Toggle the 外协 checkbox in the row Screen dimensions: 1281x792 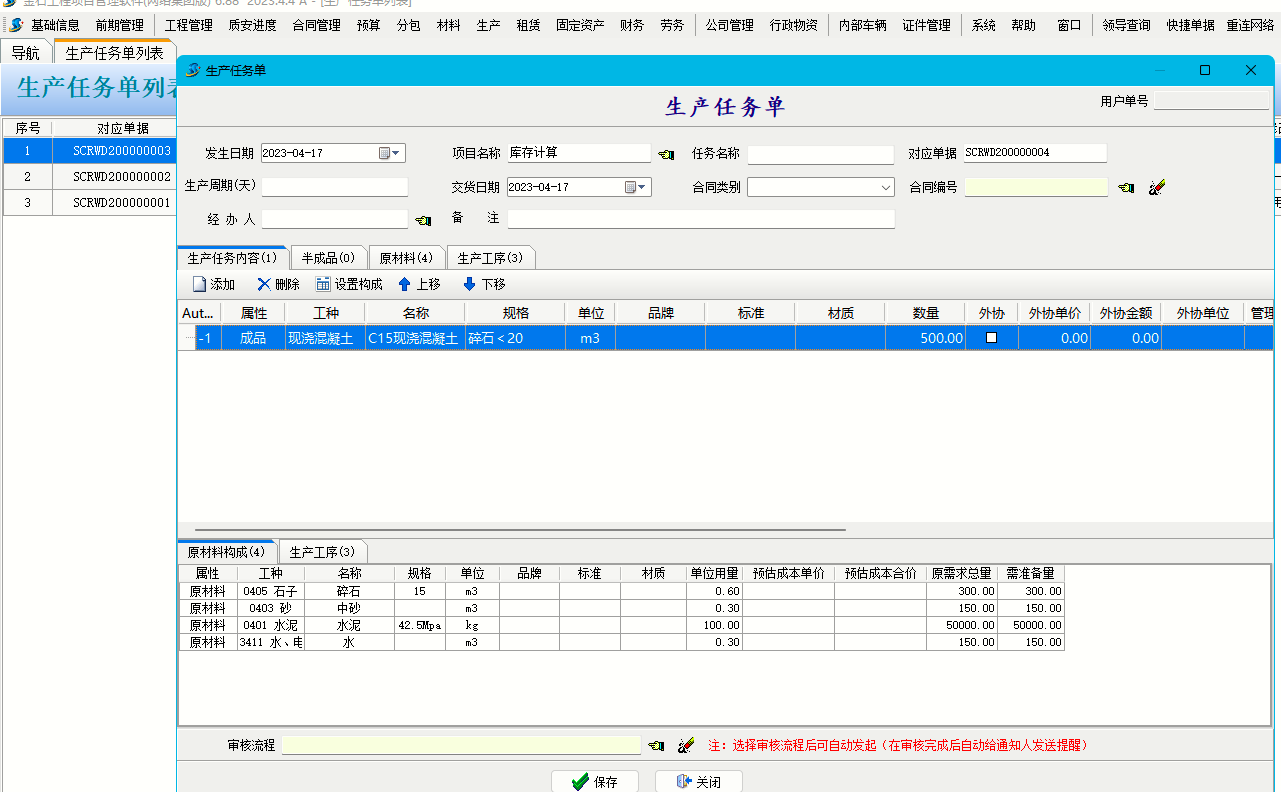[x=991, y=338]
